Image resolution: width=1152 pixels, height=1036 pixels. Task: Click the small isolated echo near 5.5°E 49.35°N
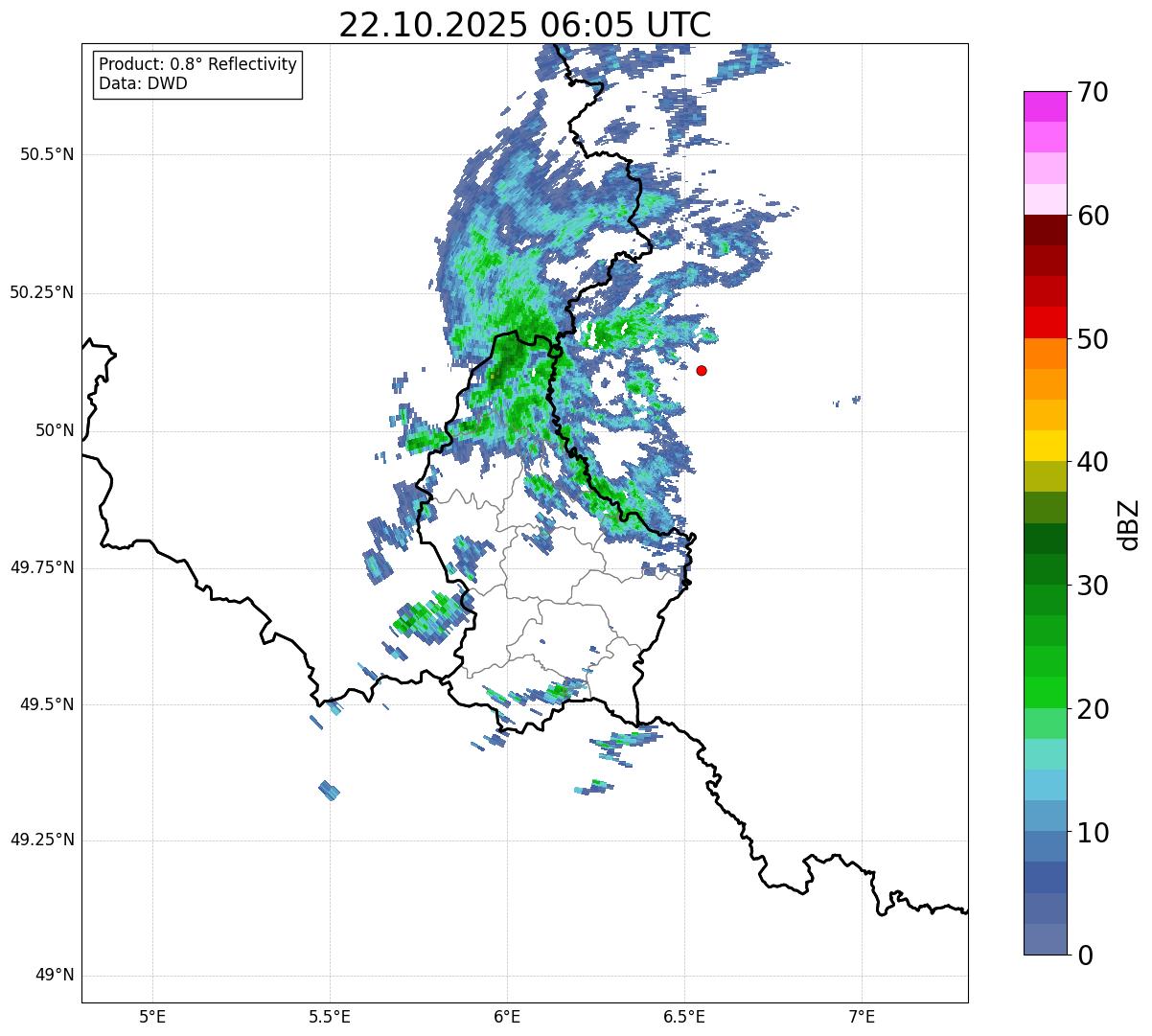[329, 791]
